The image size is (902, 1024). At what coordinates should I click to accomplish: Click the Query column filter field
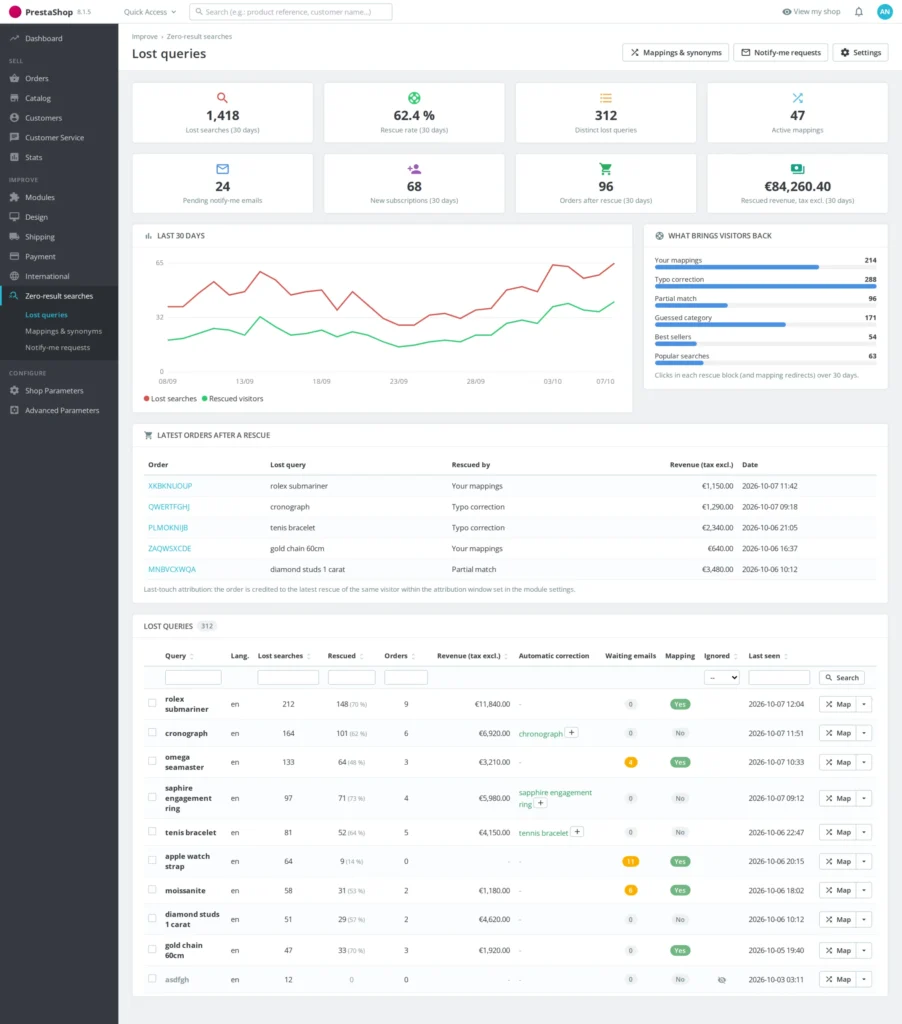coord(193,677)
